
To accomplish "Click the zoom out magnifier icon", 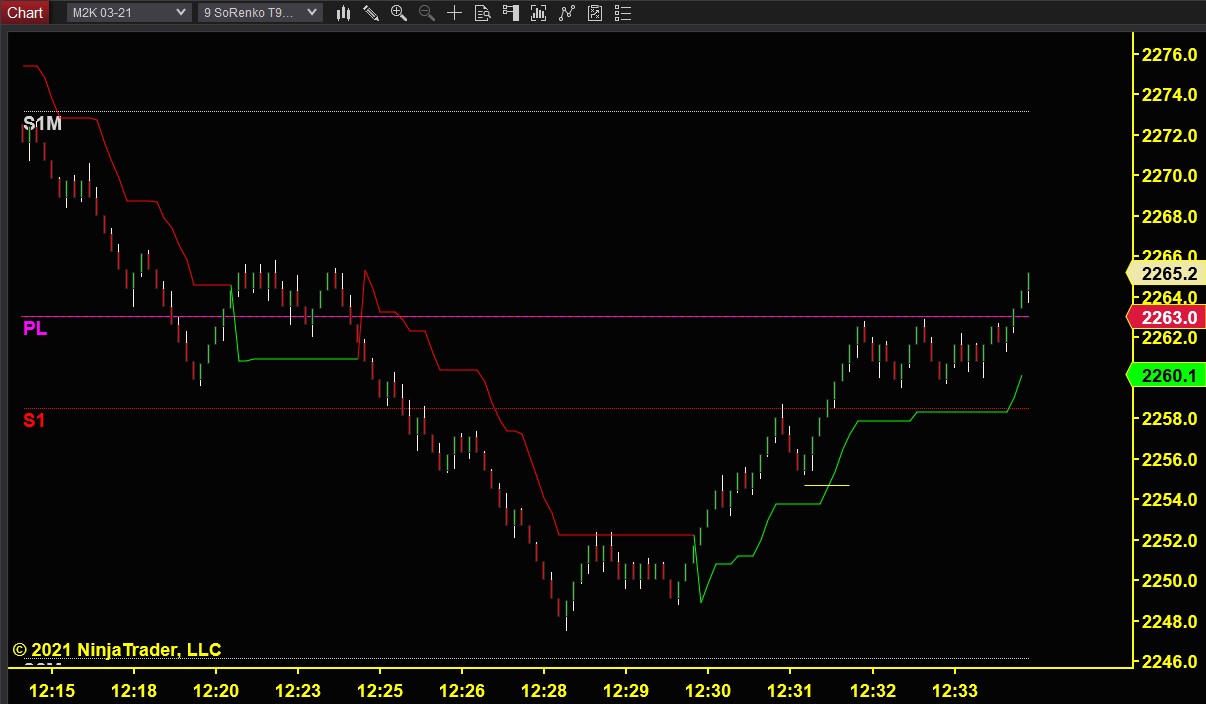I will pyautogui.click(x=427, y=12).
